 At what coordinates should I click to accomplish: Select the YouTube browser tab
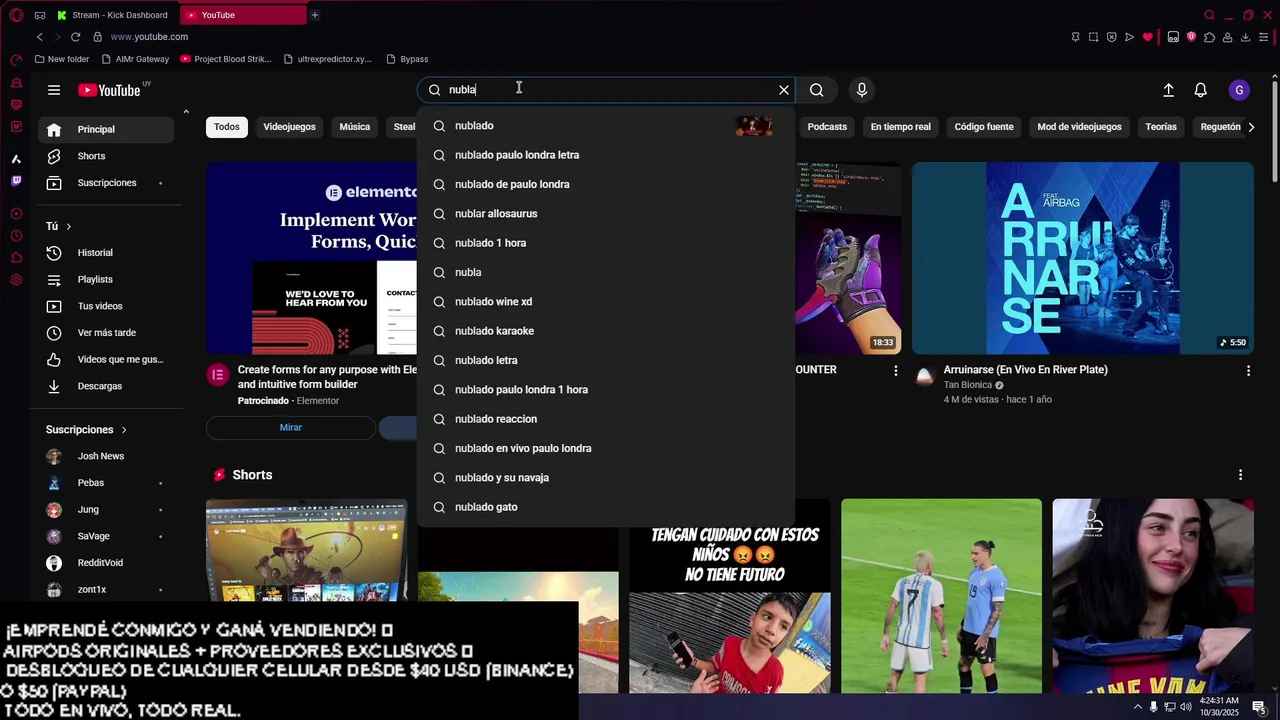click(244, 15)
